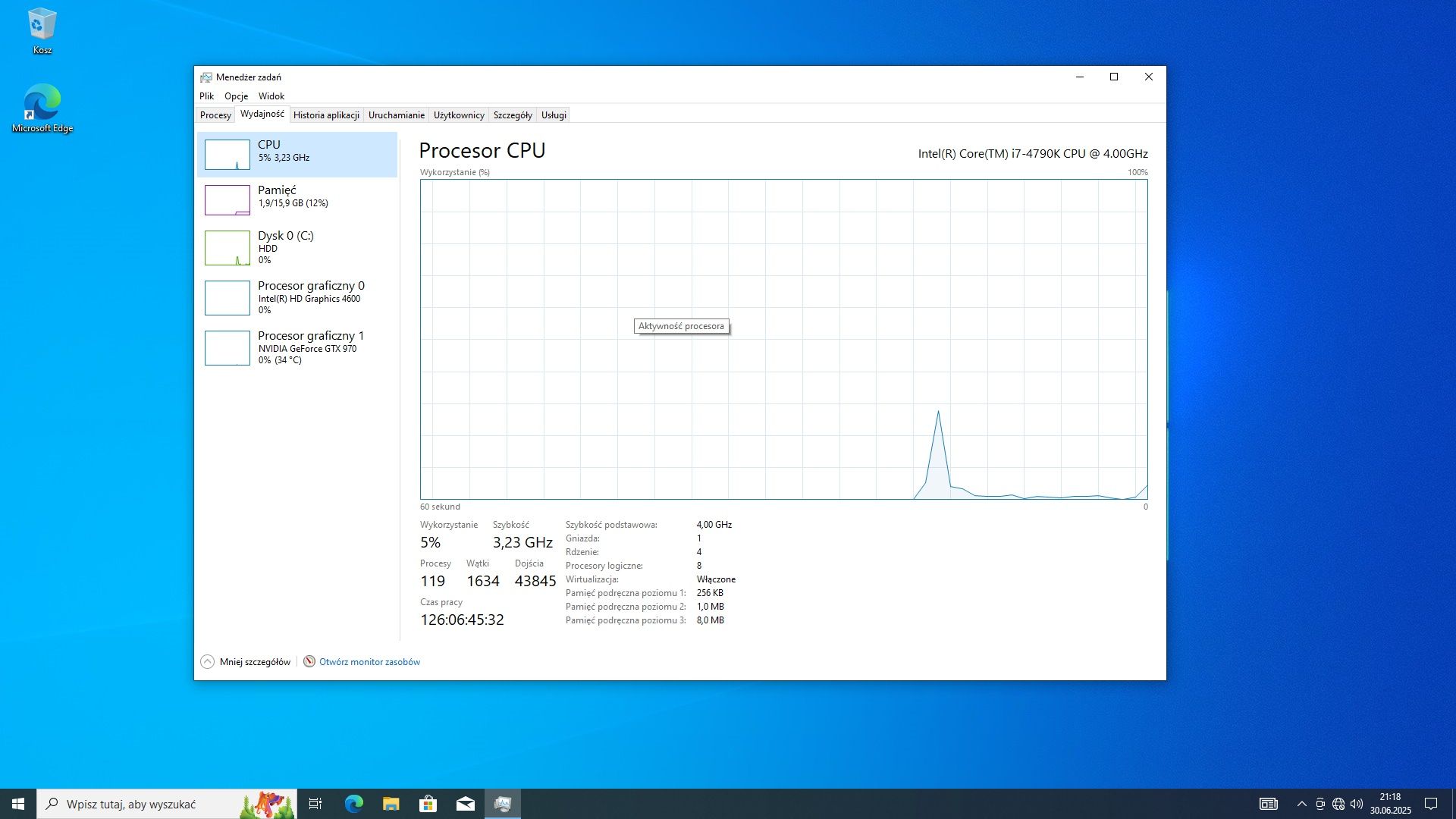1456x819 pixels.
Task: Open Microsoft Store from the taskbar
Action: 428,804
